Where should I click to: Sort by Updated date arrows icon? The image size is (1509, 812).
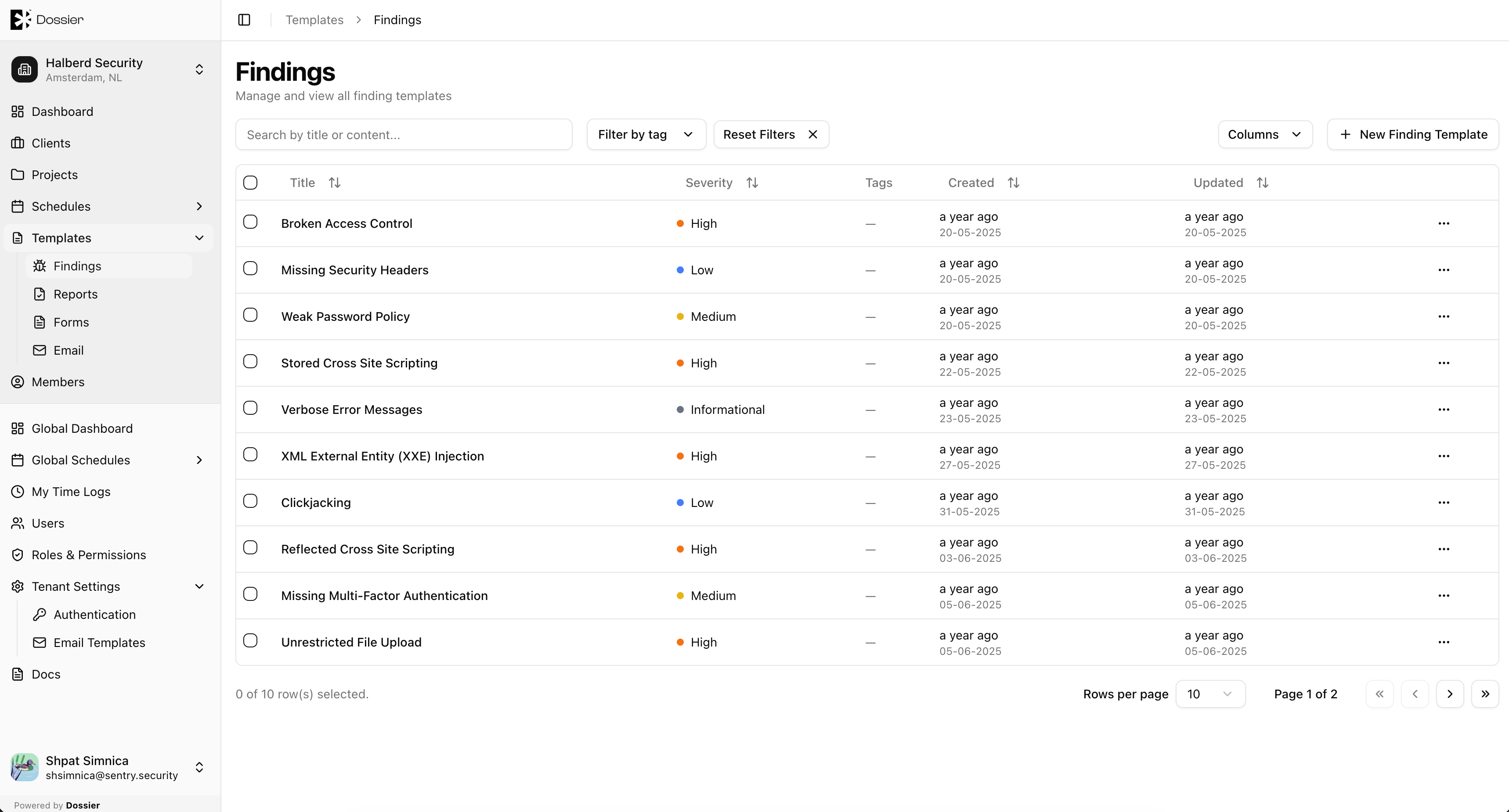click(x=1262, y=183)
